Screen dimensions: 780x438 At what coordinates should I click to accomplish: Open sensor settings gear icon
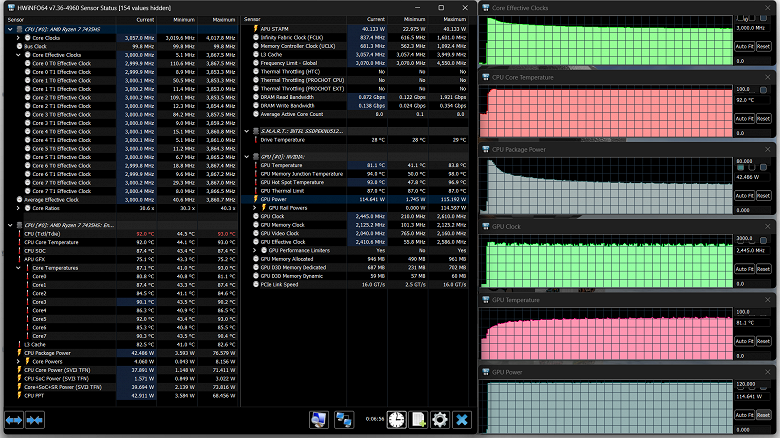(x=440, y=420)
